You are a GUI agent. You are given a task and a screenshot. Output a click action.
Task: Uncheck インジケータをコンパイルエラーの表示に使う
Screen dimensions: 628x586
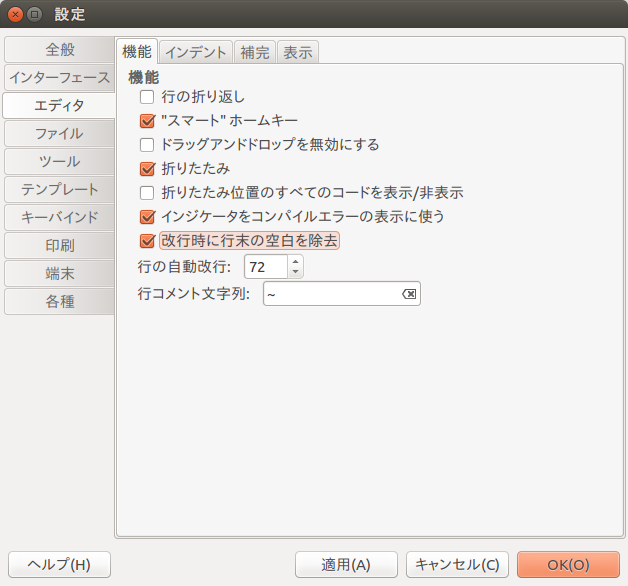coord(147,217)
